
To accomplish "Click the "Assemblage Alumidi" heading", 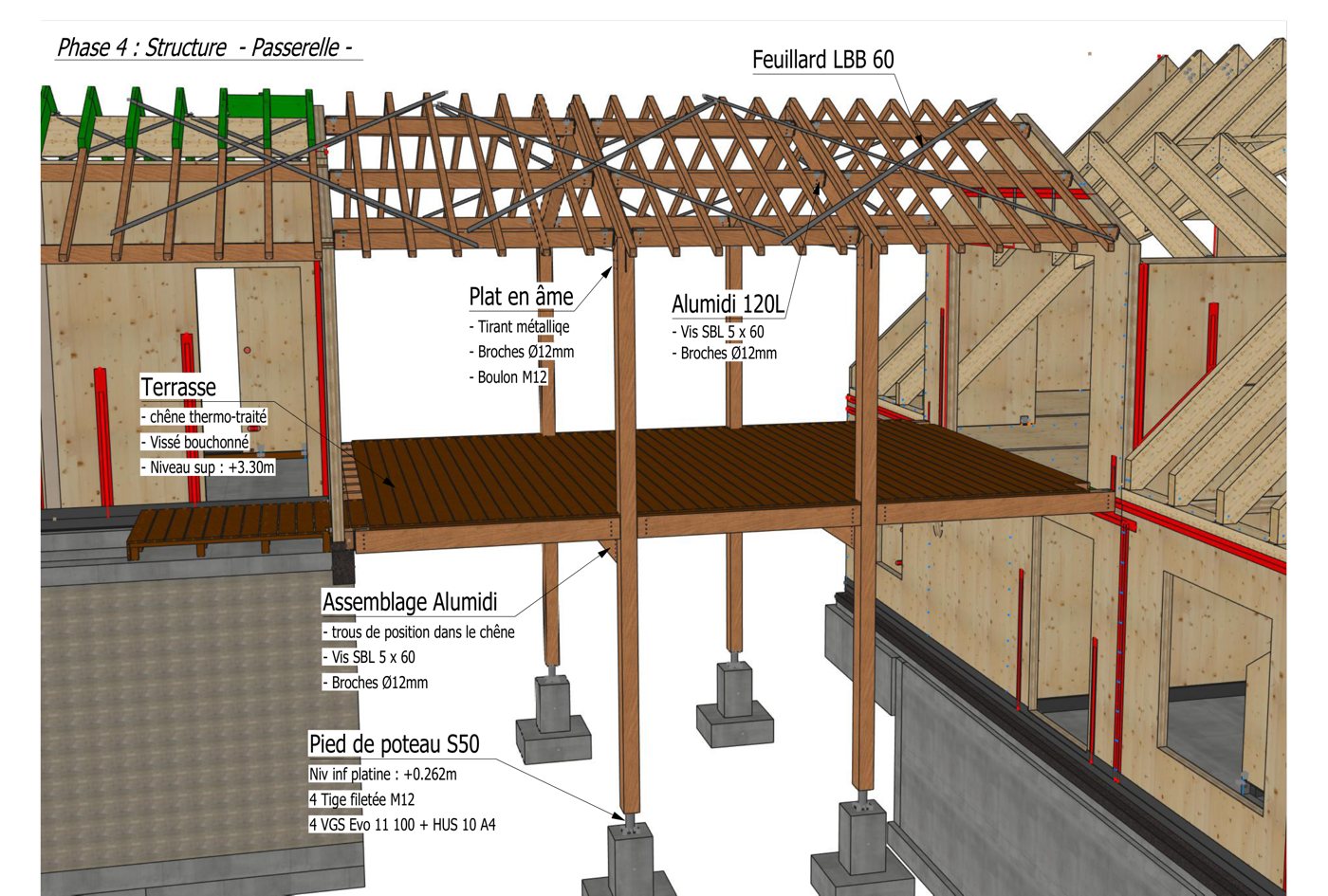I will 410,602.
